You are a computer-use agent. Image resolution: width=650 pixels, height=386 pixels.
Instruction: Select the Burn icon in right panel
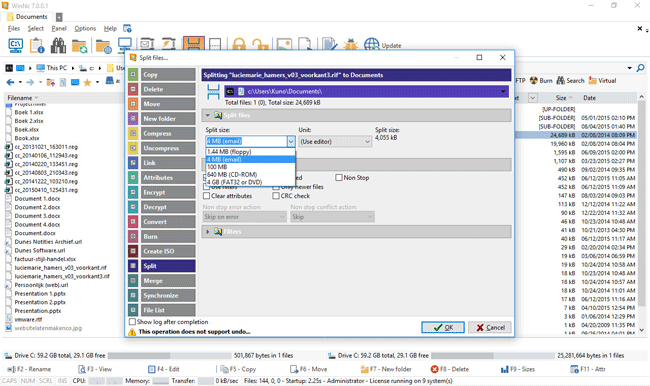coord(534,80)
